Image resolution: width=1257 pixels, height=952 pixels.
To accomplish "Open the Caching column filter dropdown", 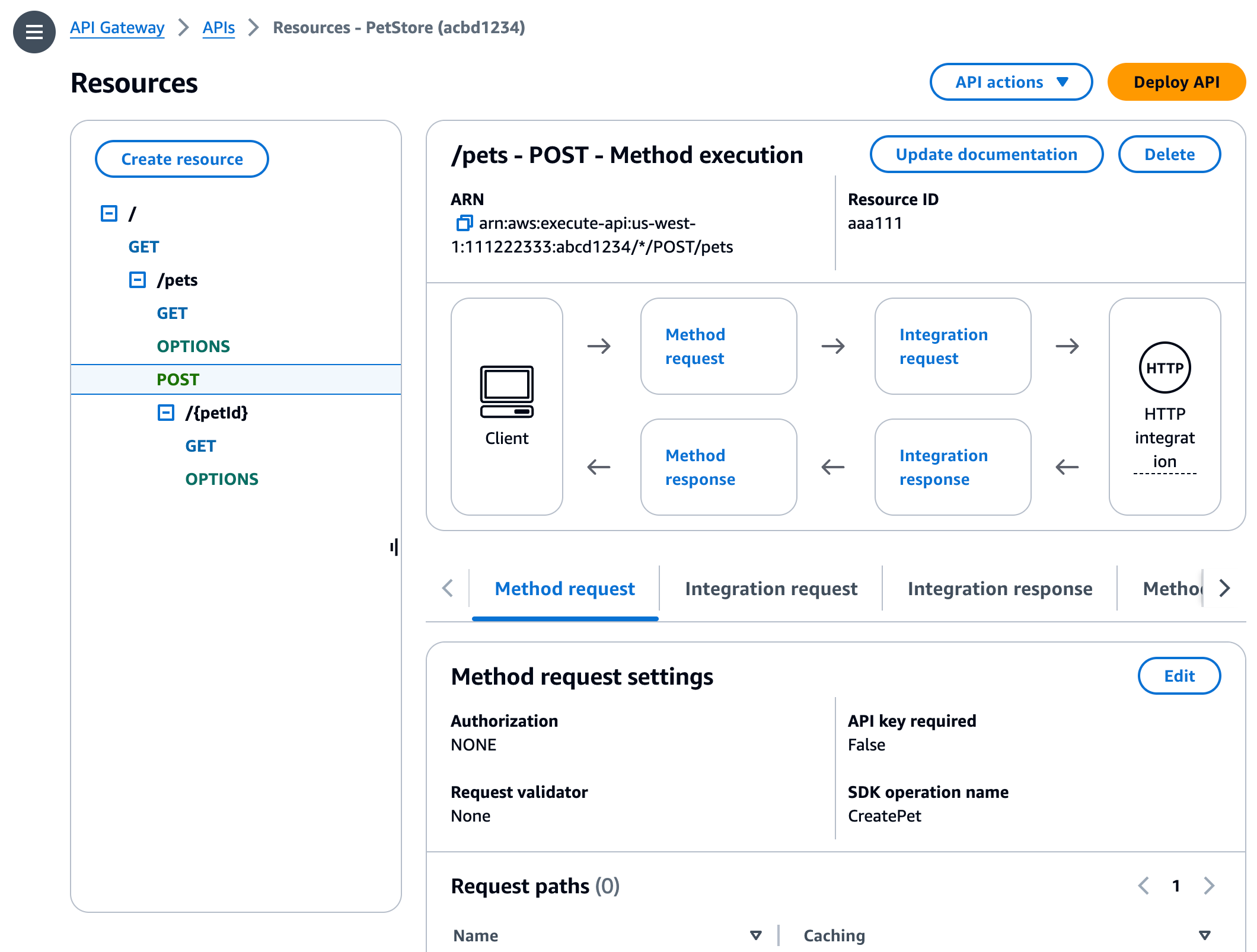I will [1205, 935].
